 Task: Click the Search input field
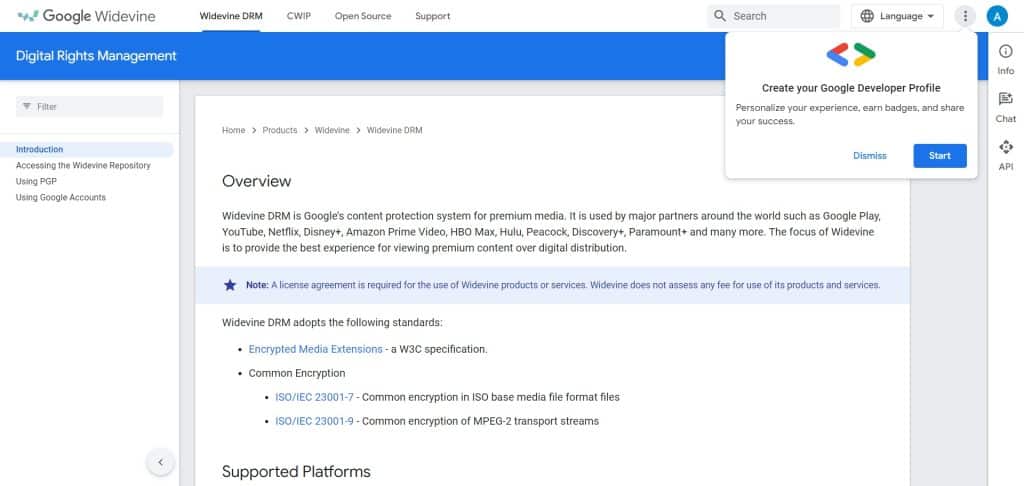(774, 16)
